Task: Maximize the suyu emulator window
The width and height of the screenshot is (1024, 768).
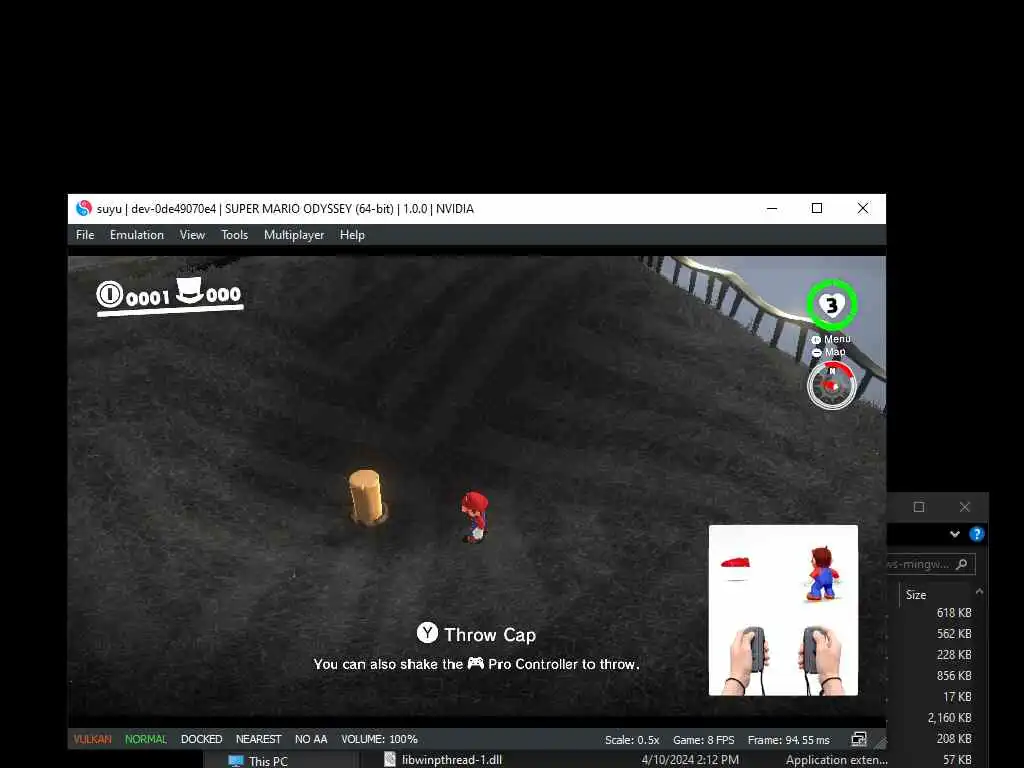Action: click(816, 208)
